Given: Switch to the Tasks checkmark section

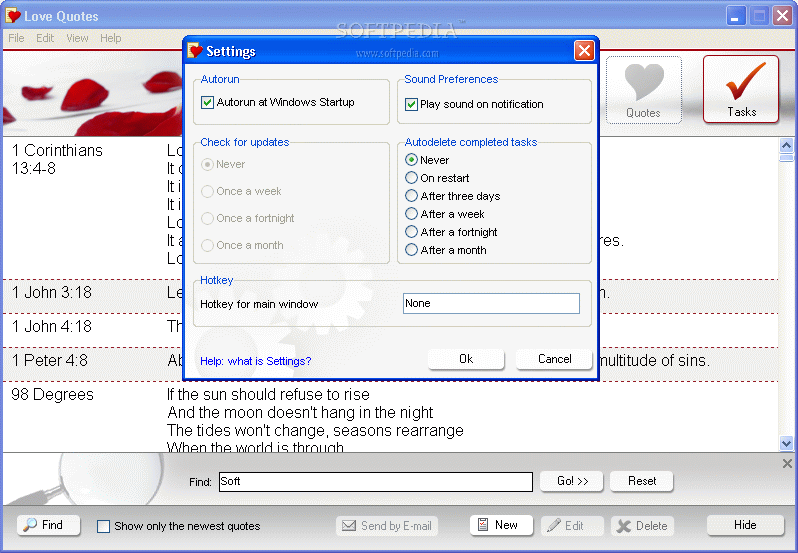Looking at the screenshot, I should pyautogui.click(x=741, y=90).
